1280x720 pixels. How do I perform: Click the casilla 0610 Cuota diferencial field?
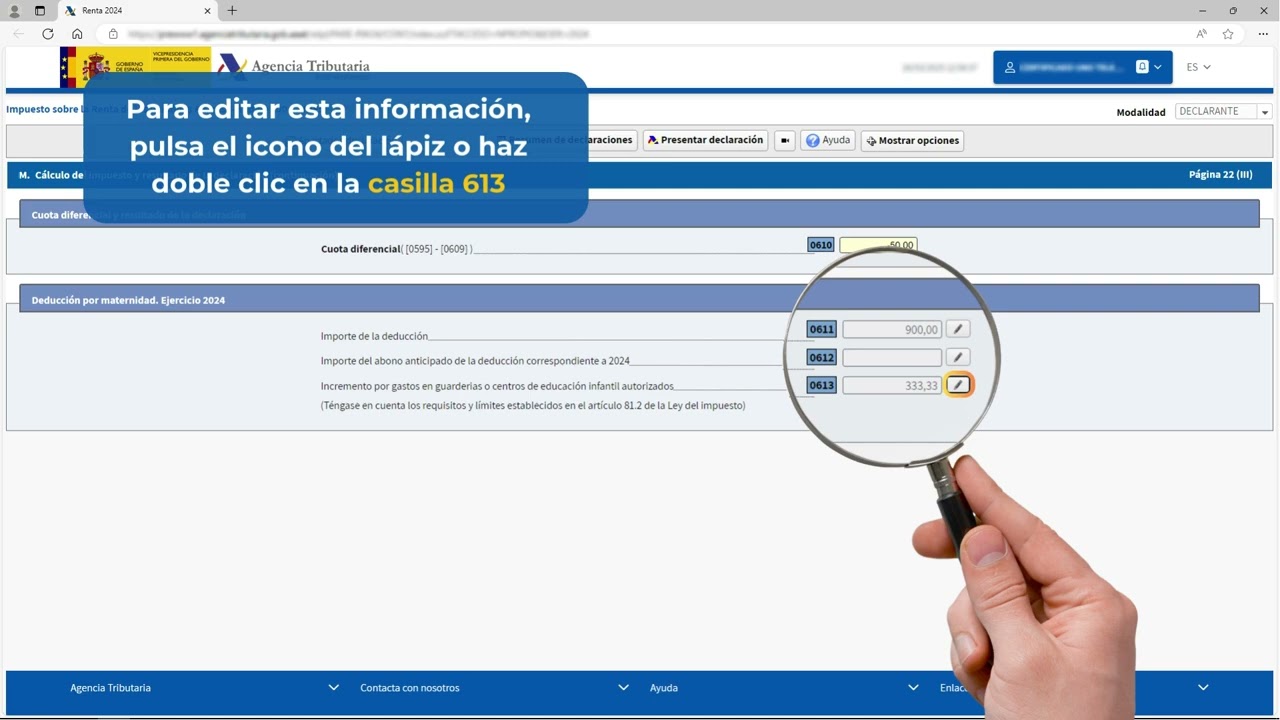878,244
